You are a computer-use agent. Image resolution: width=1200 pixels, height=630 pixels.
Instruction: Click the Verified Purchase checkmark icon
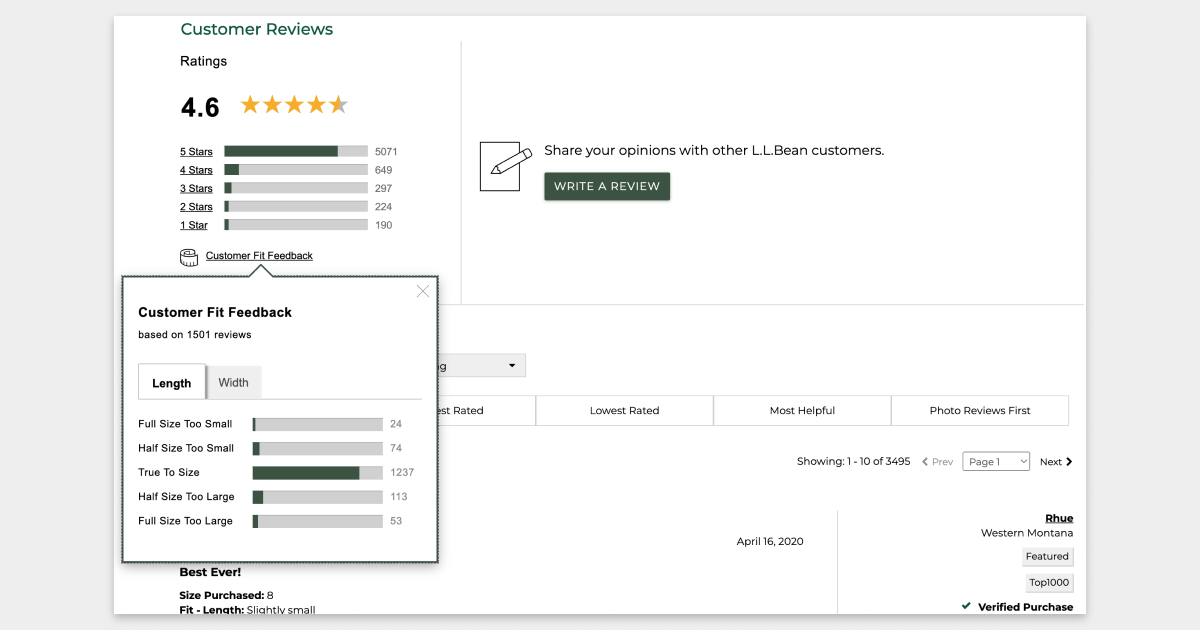[966, 606]
